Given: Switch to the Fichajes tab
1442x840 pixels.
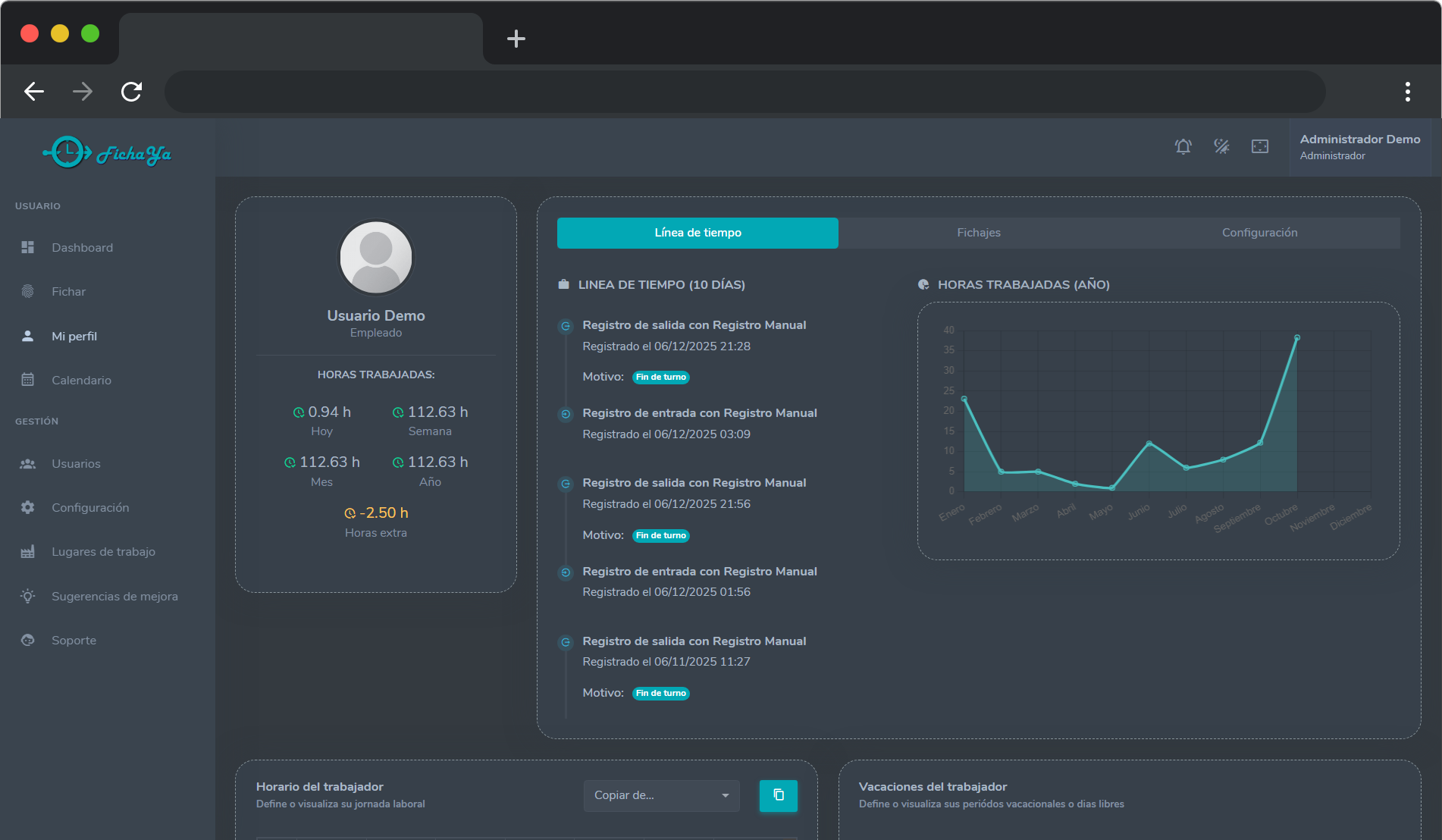Looking at the screenshot, I should (978, 233).
